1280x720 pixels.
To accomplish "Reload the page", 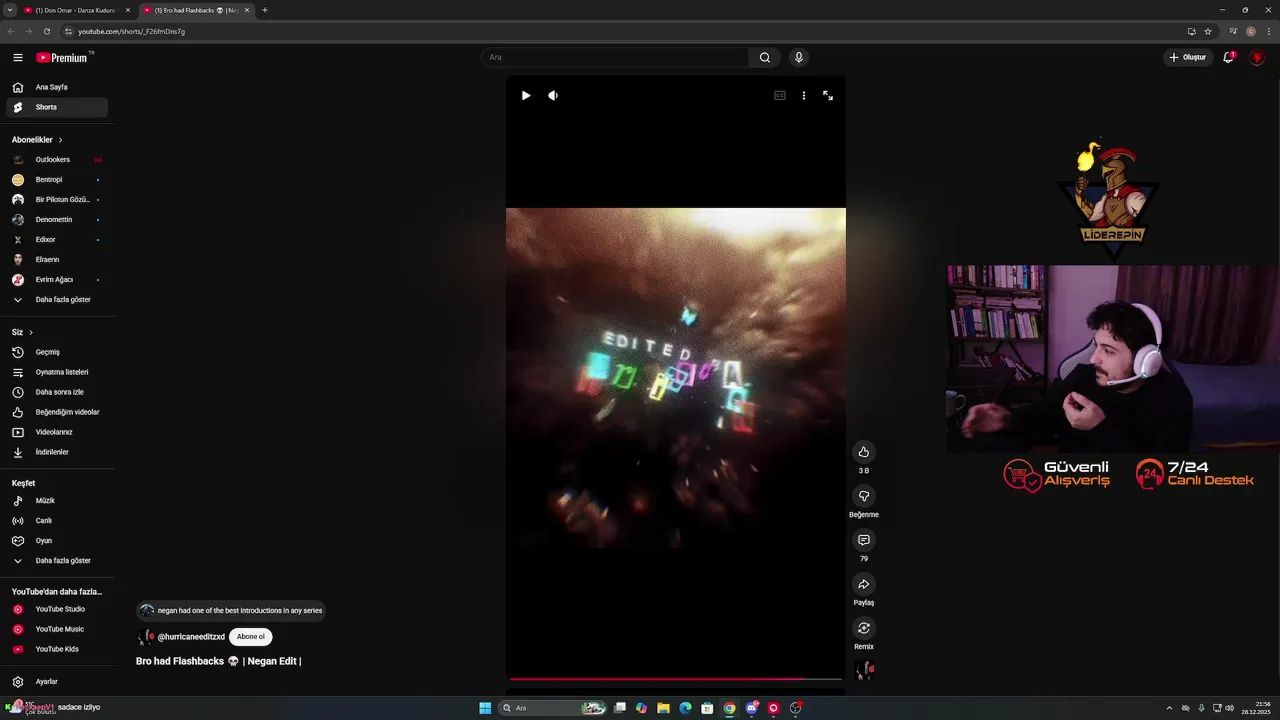I will 46,31.
